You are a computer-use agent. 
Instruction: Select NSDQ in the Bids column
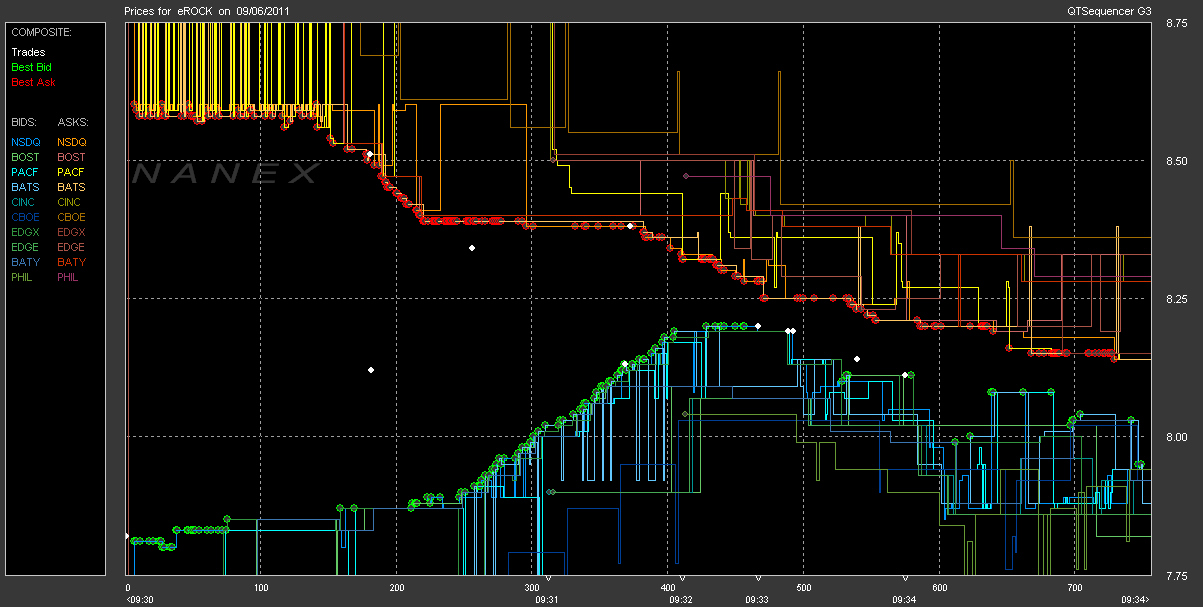click(x=24, y=142)
